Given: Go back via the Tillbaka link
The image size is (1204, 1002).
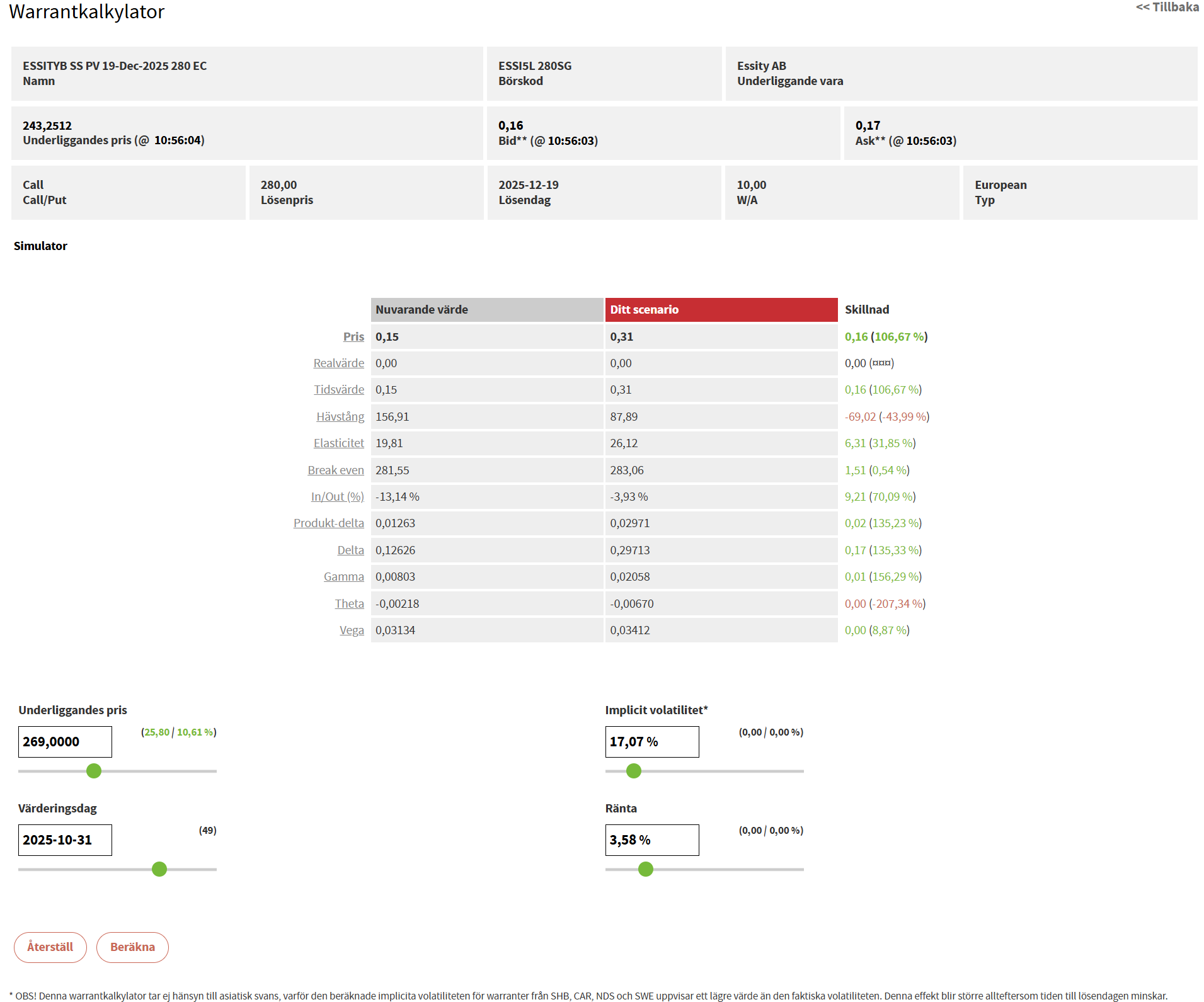Looking at the screenshot, I should pyautogui.click(x=1167, y=7).
